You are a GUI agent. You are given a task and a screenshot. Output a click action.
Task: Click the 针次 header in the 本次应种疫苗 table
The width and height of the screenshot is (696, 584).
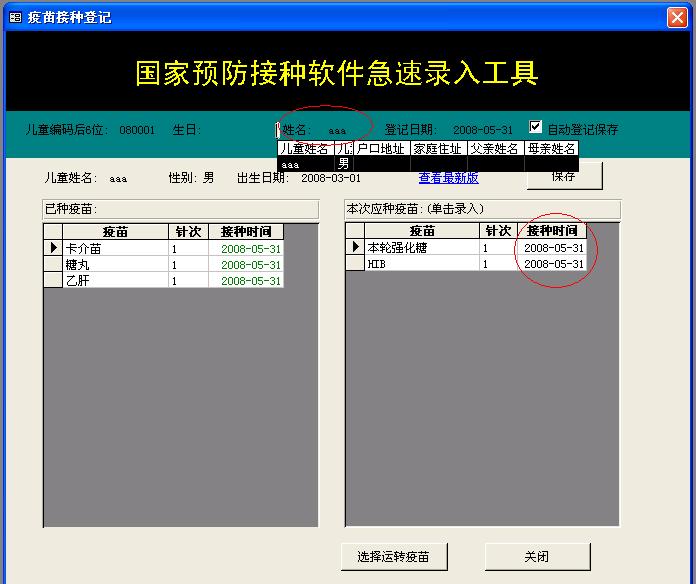pos(497,230)
